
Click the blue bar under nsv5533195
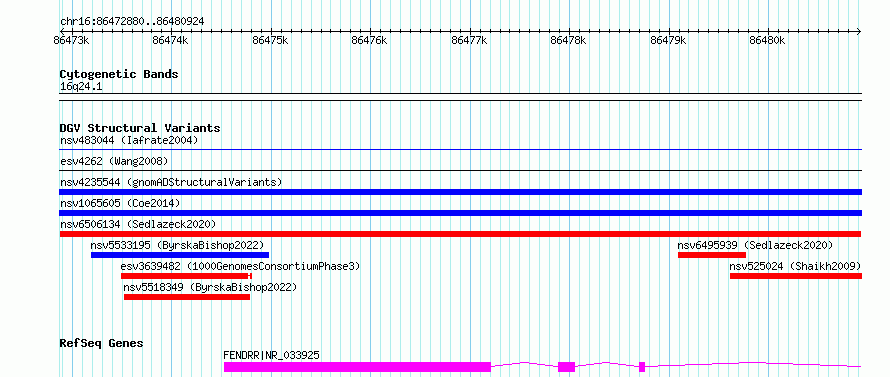pos(180,255)
